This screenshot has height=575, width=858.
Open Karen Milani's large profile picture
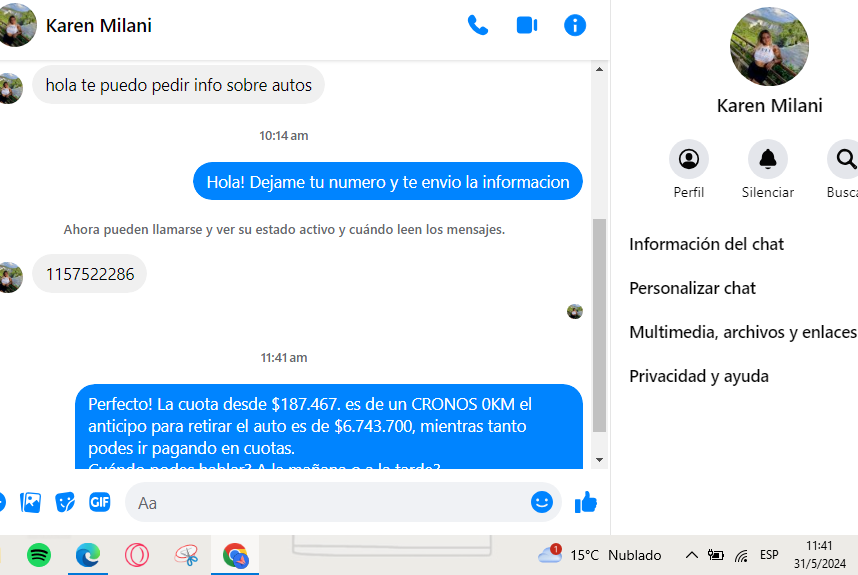coord(769,46)
